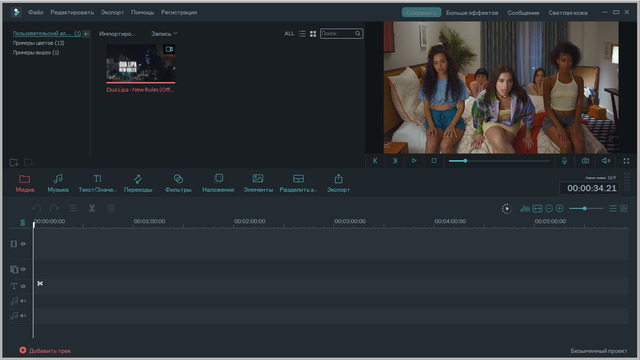The width and height of the screenshot is (640, 360).
Task: Jump to next frame in preview
Action: [x=395, y=161]
